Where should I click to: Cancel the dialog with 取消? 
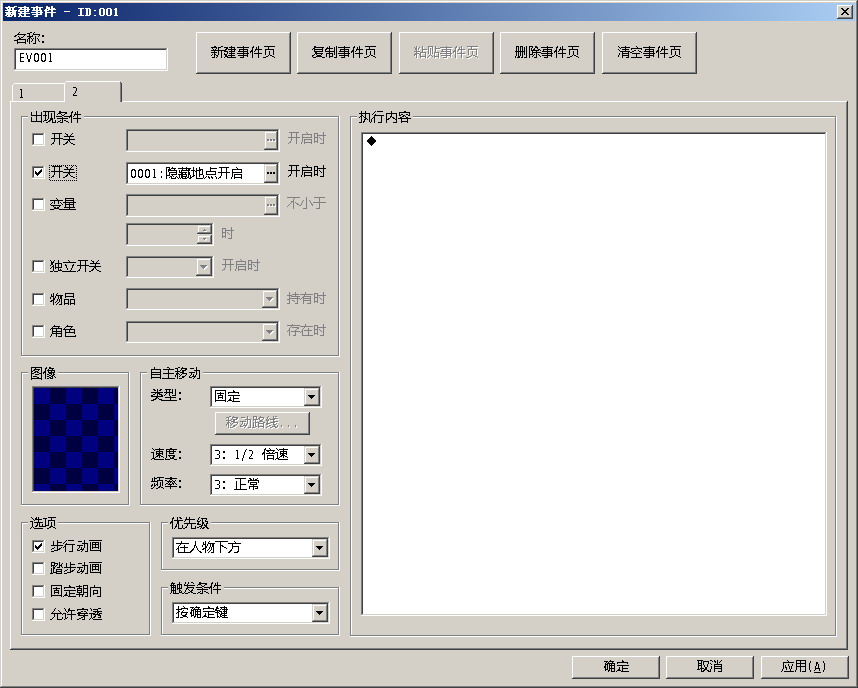coord(710,667)
